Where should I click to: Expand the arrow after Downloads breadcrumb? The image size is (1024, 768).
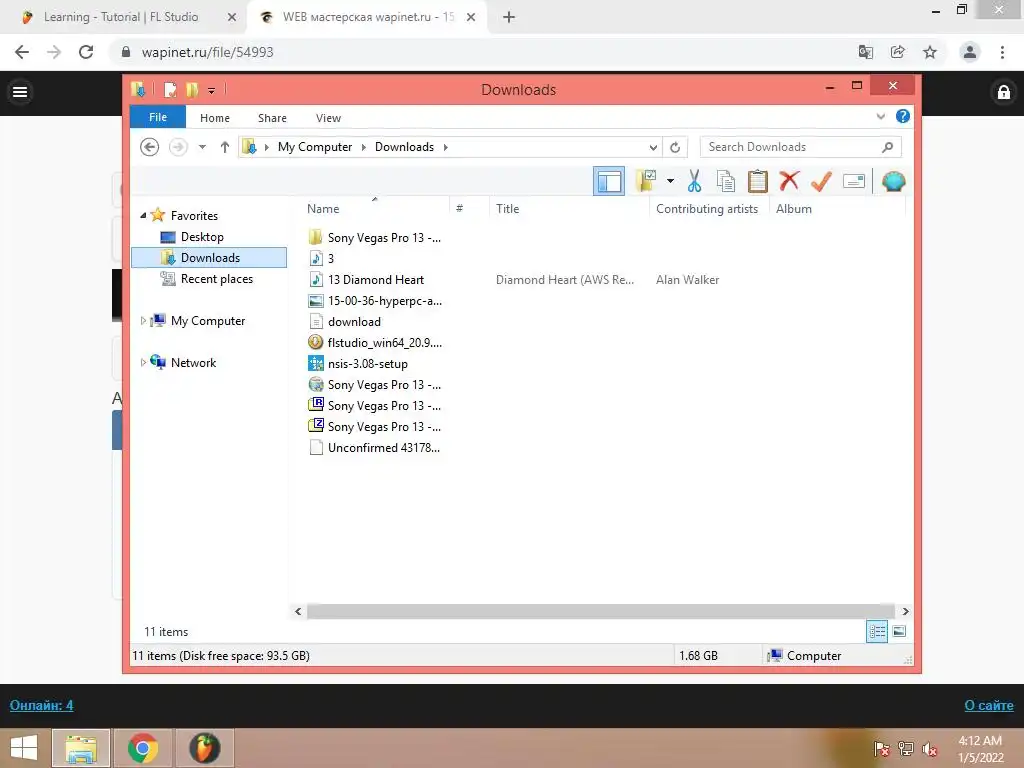point(445,147)
